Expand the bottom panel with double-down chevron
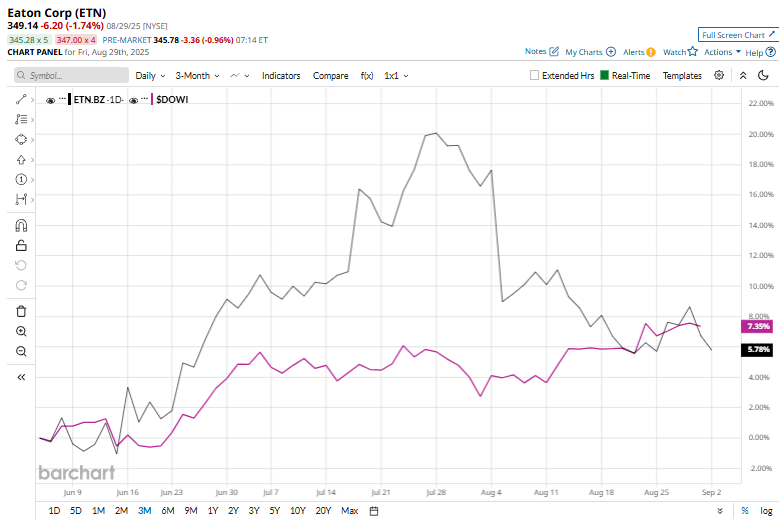The image size is (782, 527). [720, 511]
